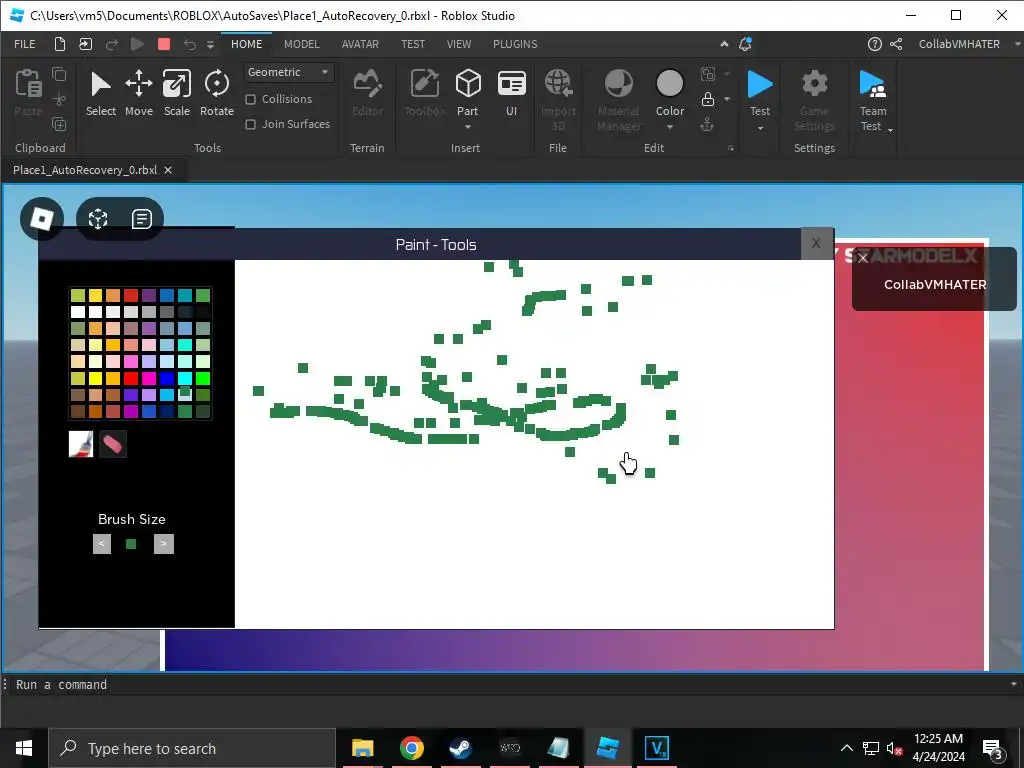Open the FILE menu
The height and width of the screenshot is (768, 1024).
click(25, 44)
